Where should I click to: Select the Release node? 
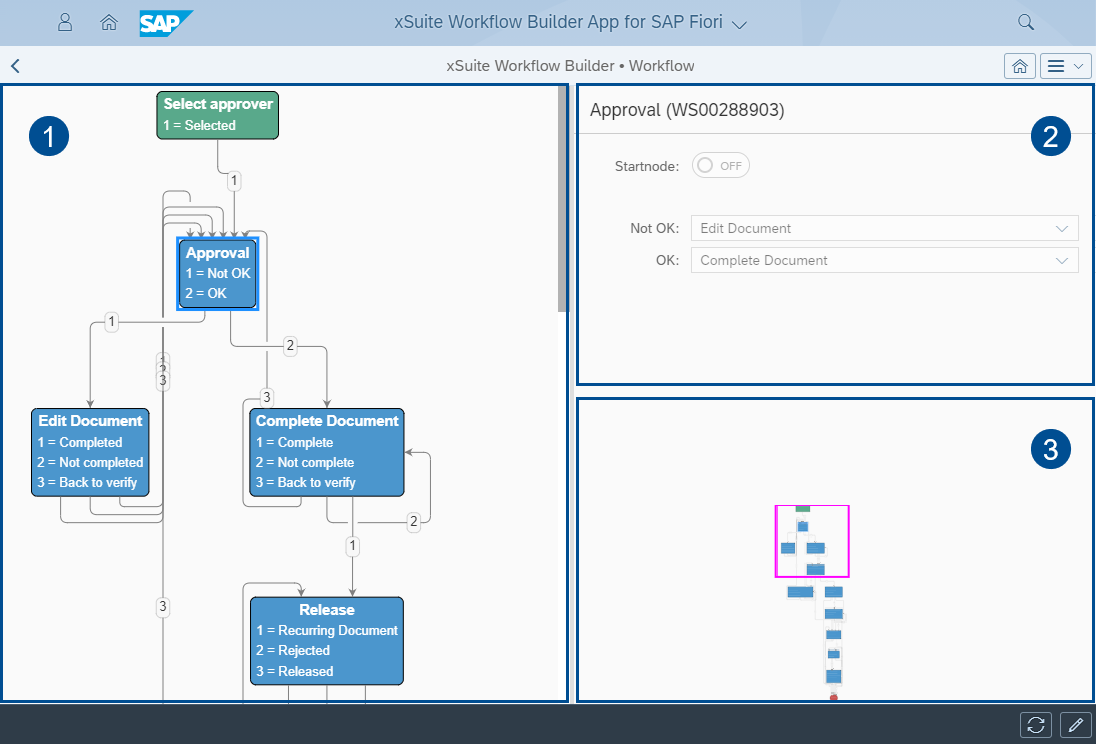coord(326,640)
